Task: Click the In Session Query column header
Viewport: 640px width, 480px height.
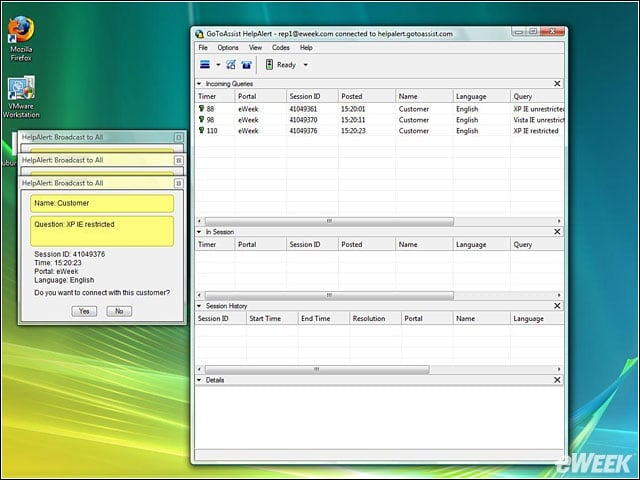Action: (x=537, y=244)
